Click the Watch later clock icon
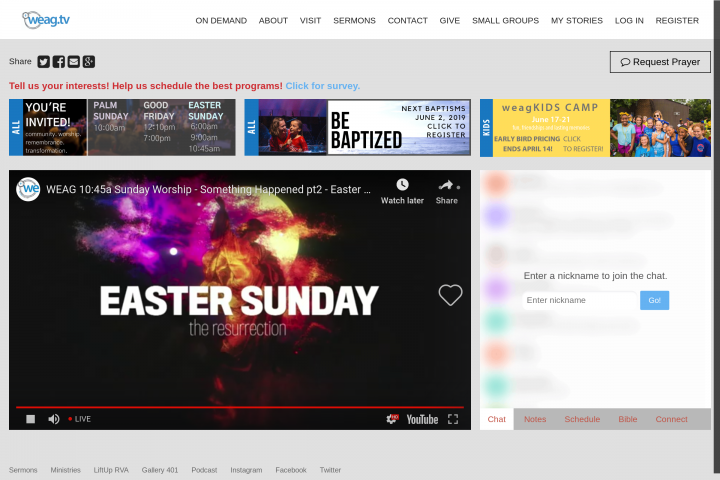 [402, 185]
